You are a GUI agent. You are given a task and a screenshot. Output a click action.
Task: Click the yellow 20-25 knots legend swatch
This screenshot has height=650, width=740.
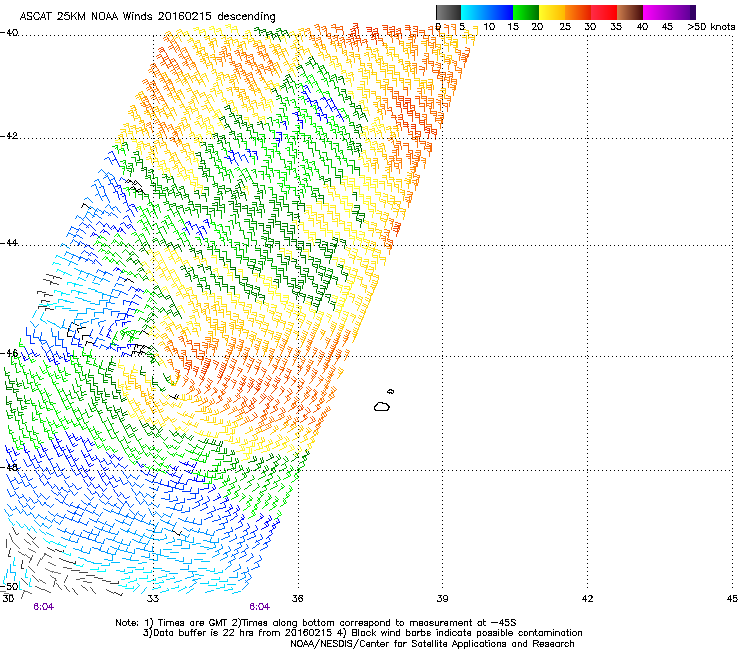[552, 12]
